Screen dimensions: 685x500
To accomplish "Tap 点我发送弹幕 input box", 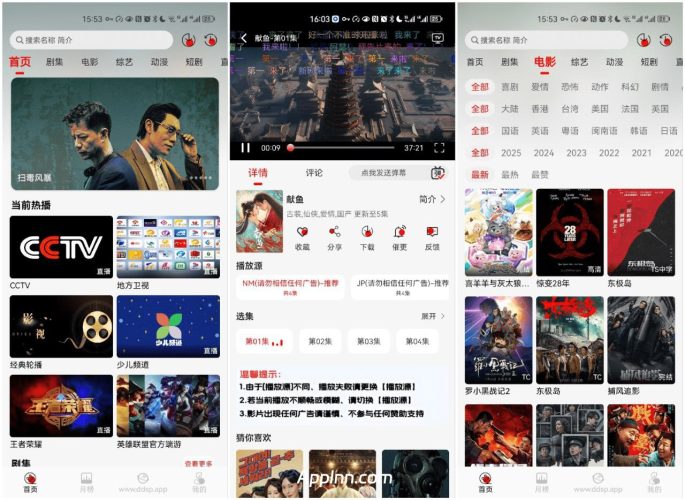I will (x=384, y=173).
